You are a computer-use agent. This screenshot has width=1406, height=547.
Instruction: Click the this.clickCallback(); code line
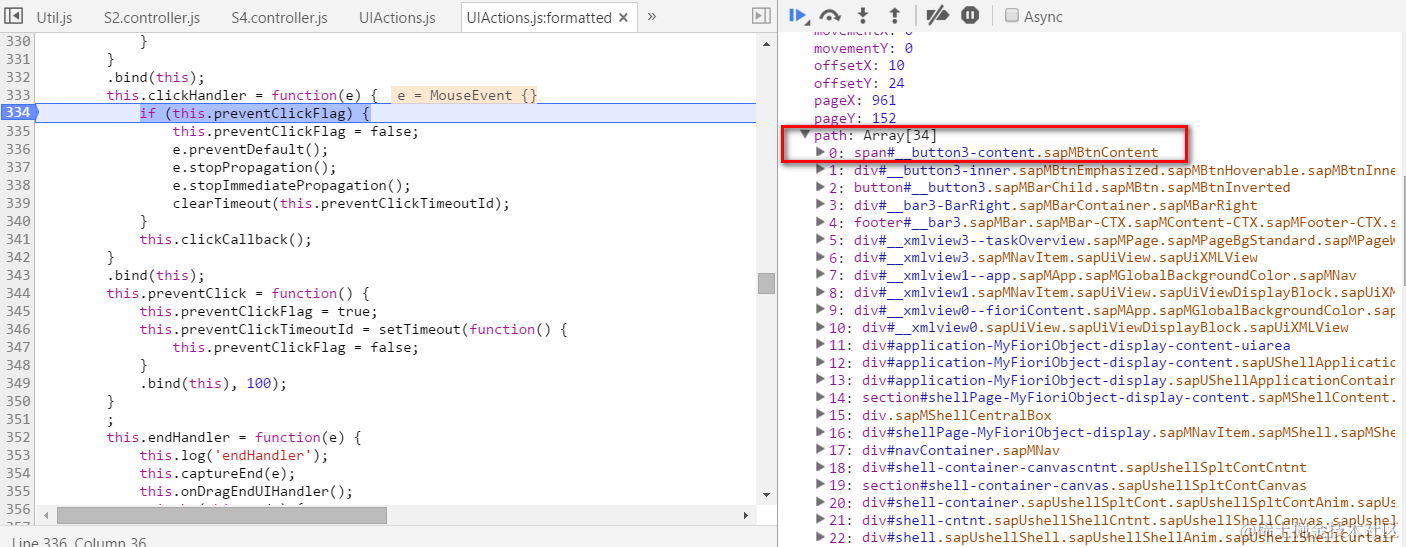pyautogui.click(x=226, y=239)
